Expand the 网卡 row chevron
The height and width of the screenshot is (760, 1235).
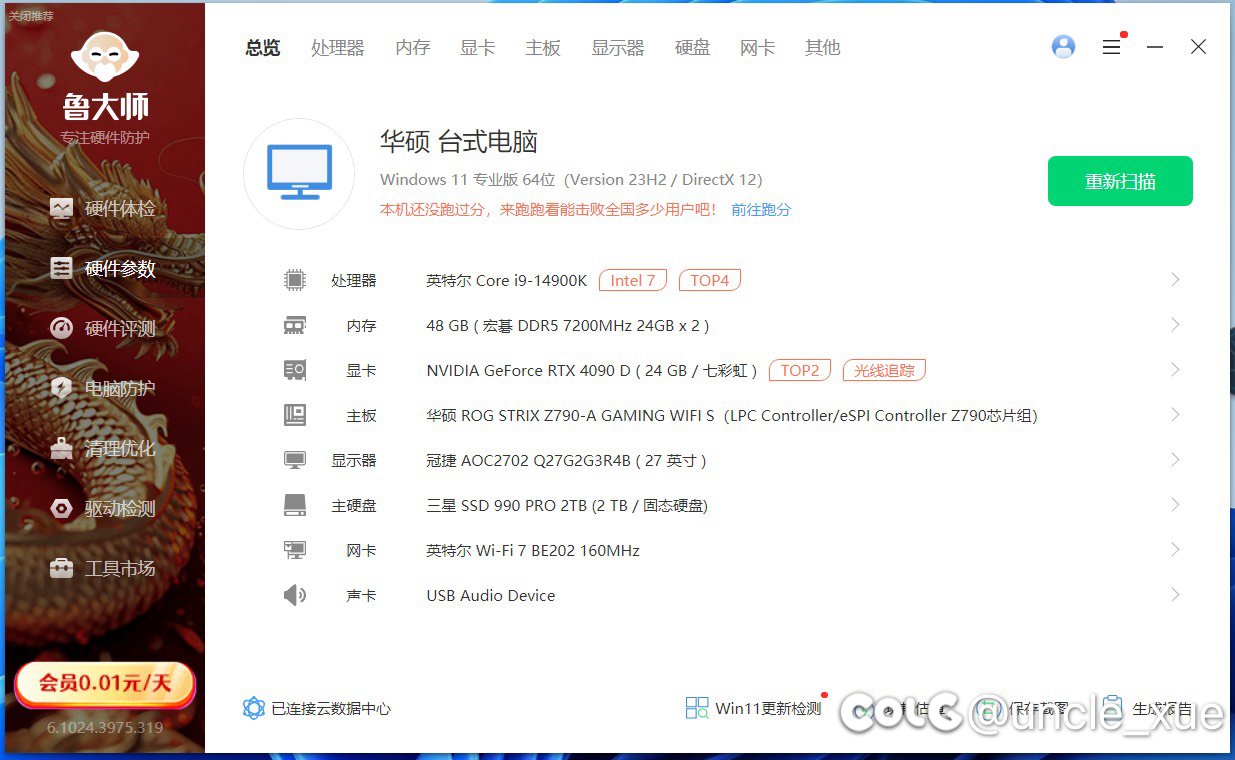coord(1175,550)
